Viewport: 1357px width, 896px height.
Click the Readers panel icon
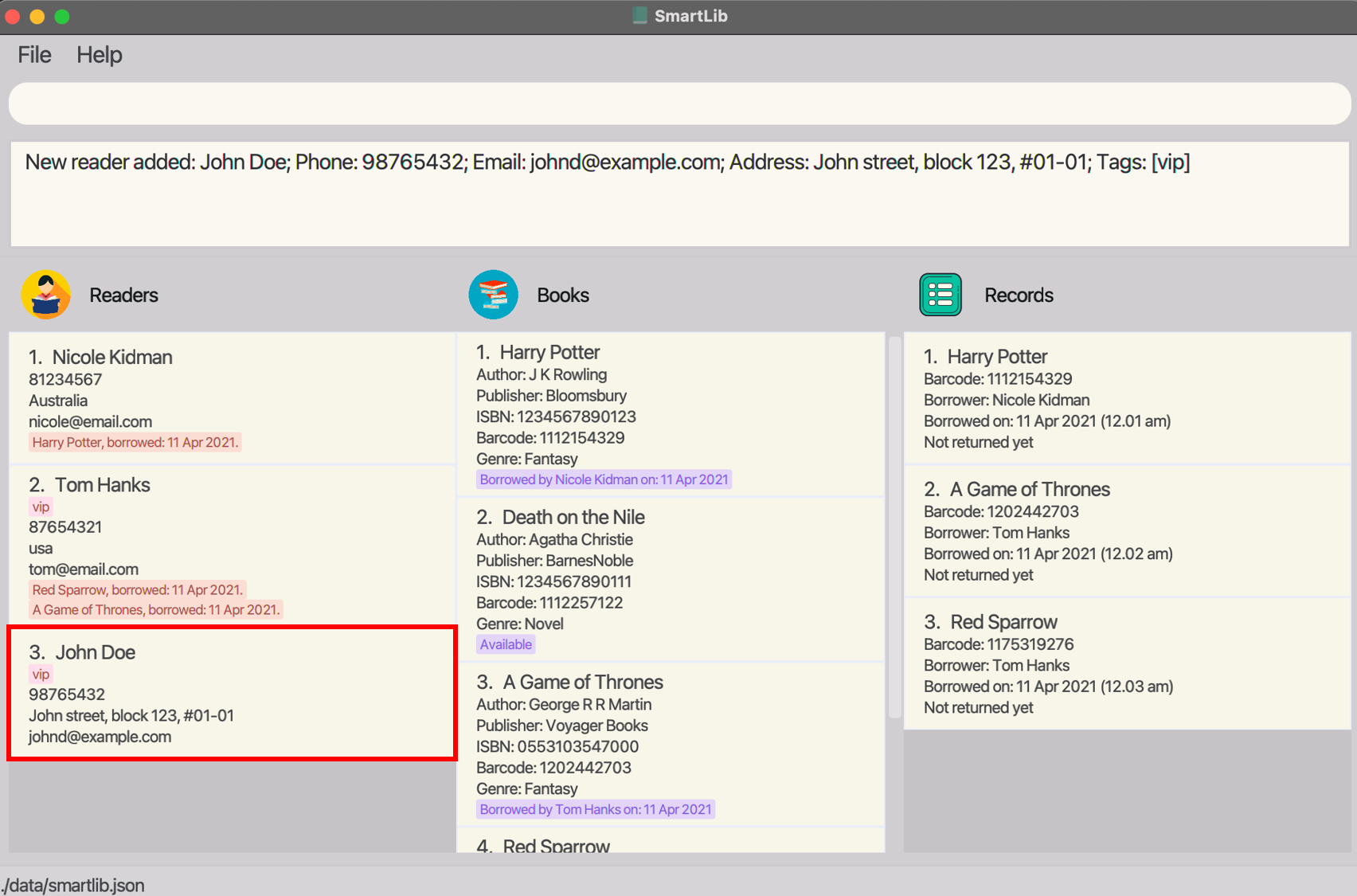coord(46,295)
